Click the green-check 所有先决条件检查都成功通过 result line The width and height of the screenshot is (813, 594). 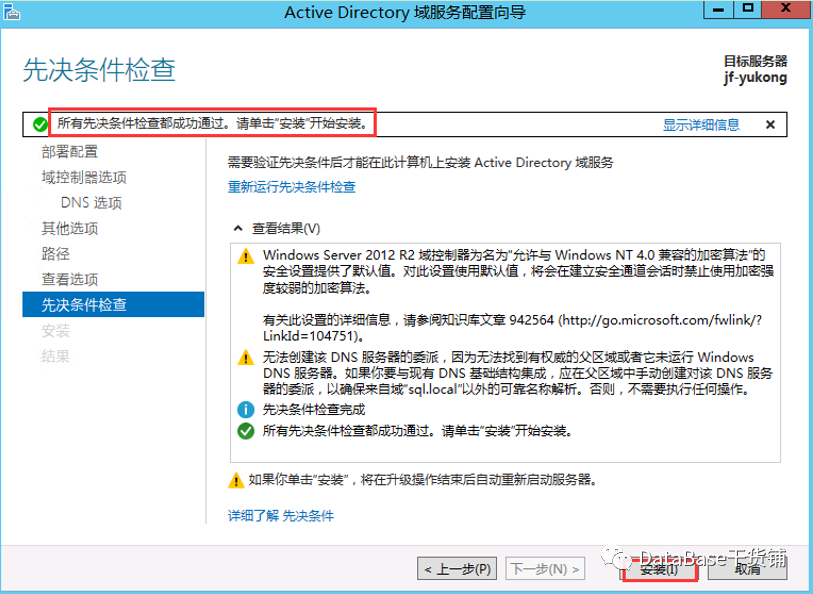tap(417, 431)
